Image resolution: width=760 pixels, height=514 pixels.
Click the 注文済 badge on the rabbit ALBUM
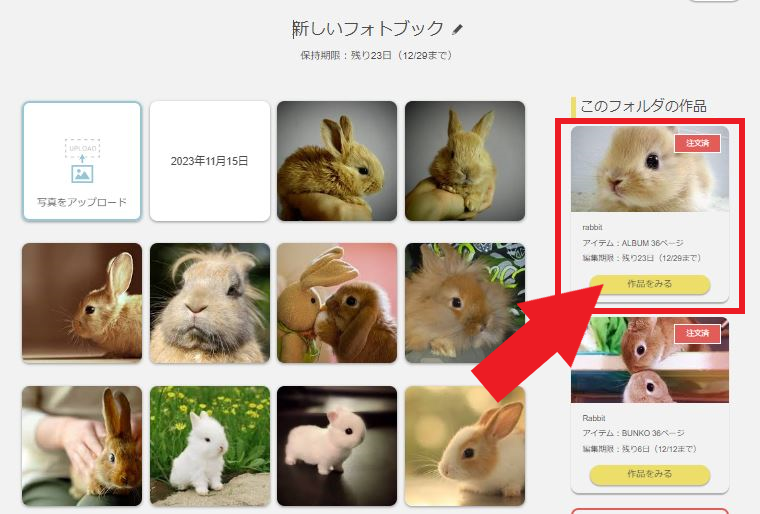pos(697,143)
